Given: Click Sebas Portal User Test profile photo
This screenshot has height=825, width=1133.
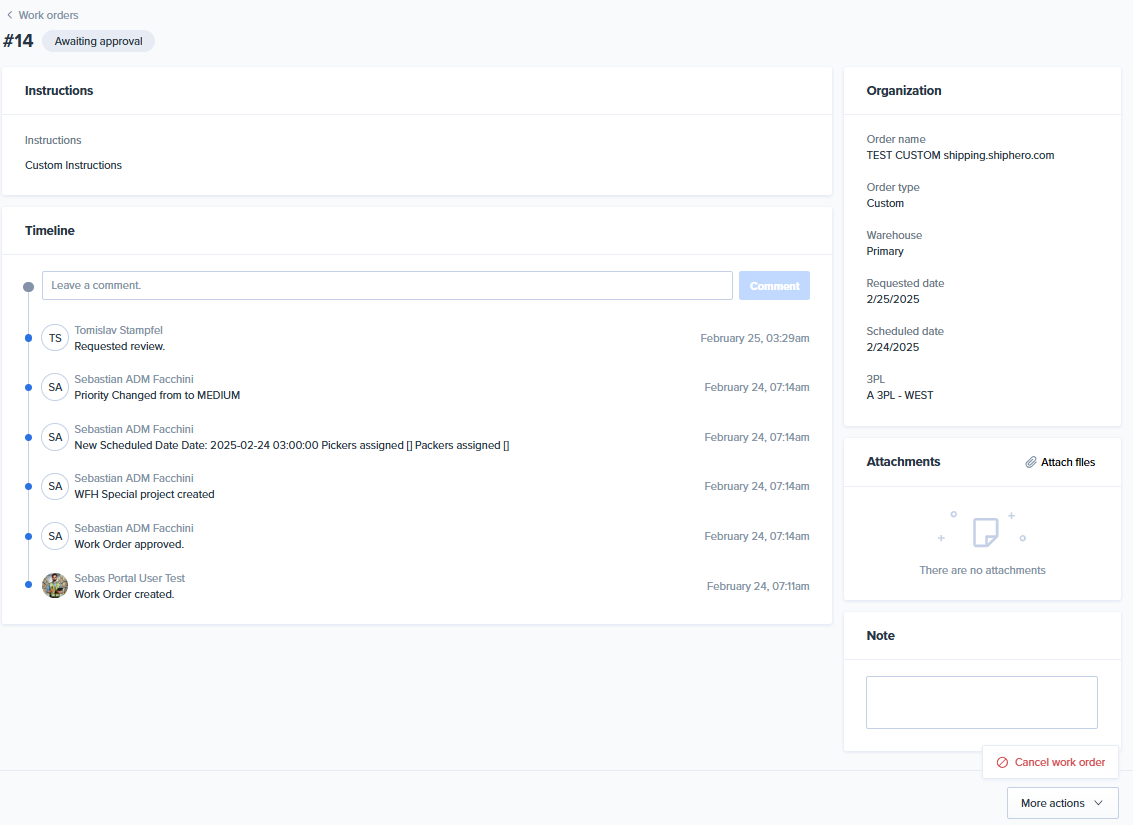Looking at the screenshot, I should click(55, 585).
